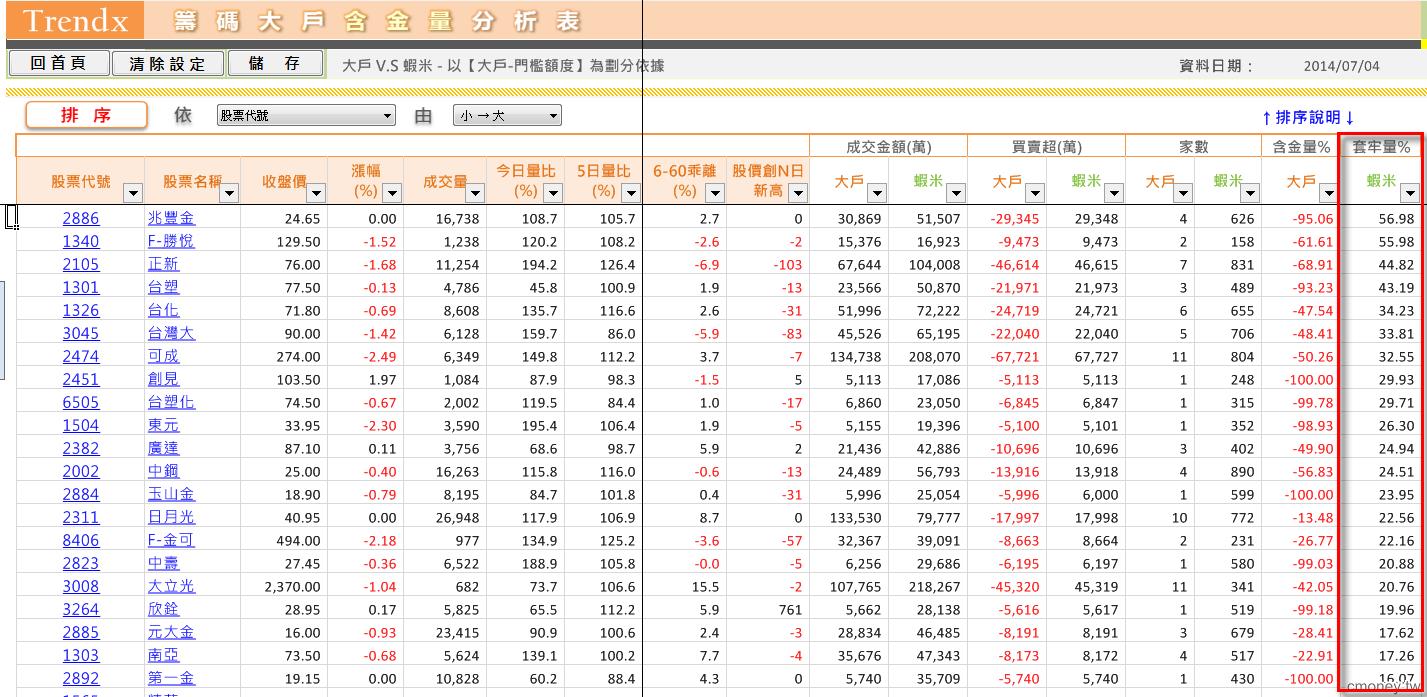The height and width of the screenshot is (697, 1427).
Task: Open filter arrow for 股價創N日新高 column
Action: [x=797, y=193]
